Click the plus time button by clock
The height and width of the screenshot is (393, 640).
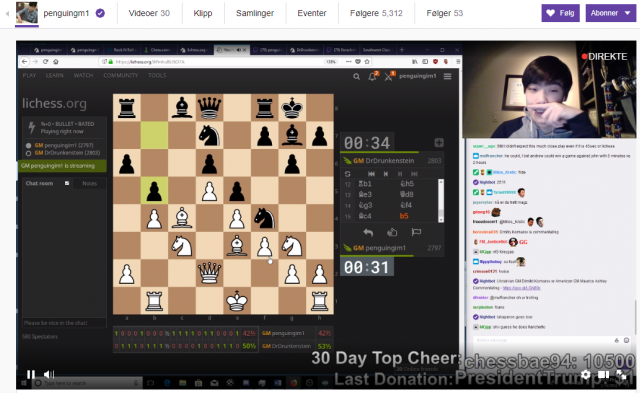[x=439, y=142]
